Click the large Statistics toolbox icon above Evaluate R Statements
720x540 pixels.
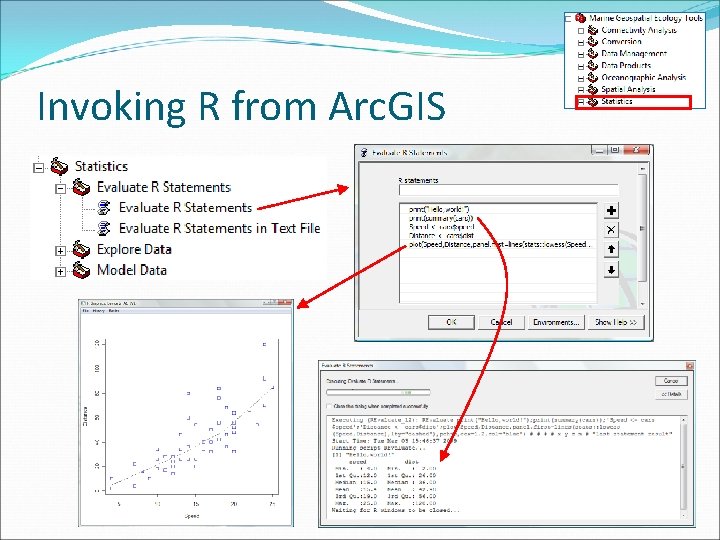[59, 166]
